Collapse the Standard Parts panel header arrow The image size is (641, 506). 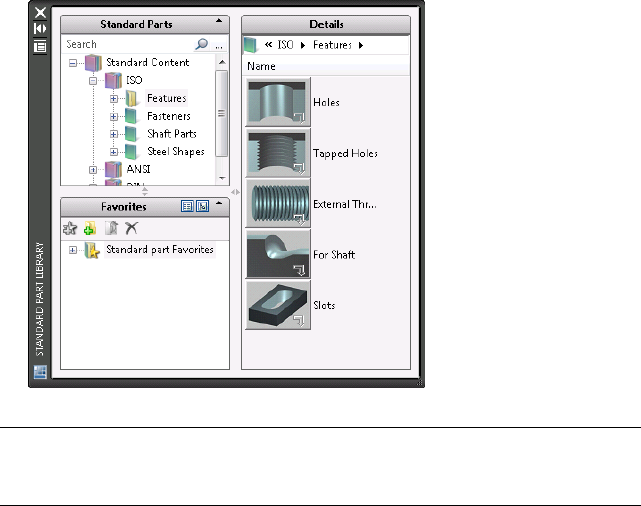coord(219,20)
